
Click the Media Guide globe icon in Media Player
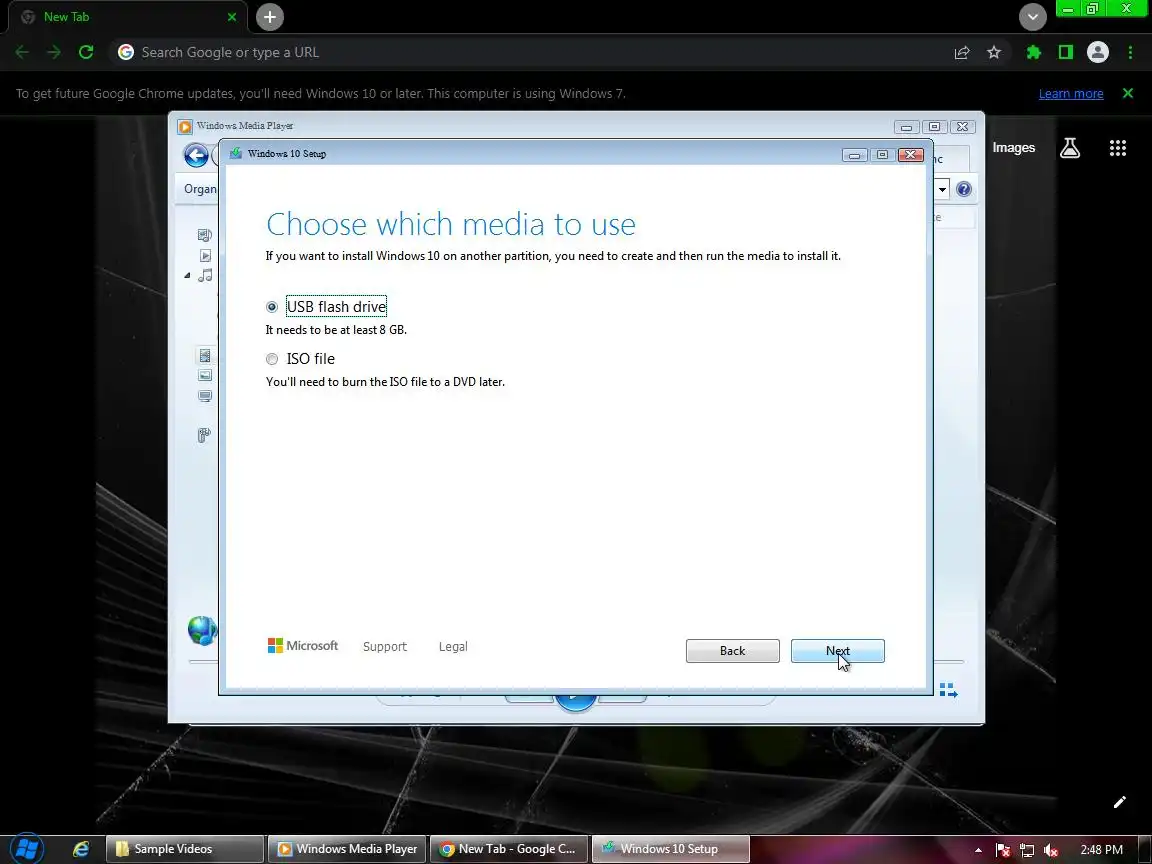pos(202,630)
